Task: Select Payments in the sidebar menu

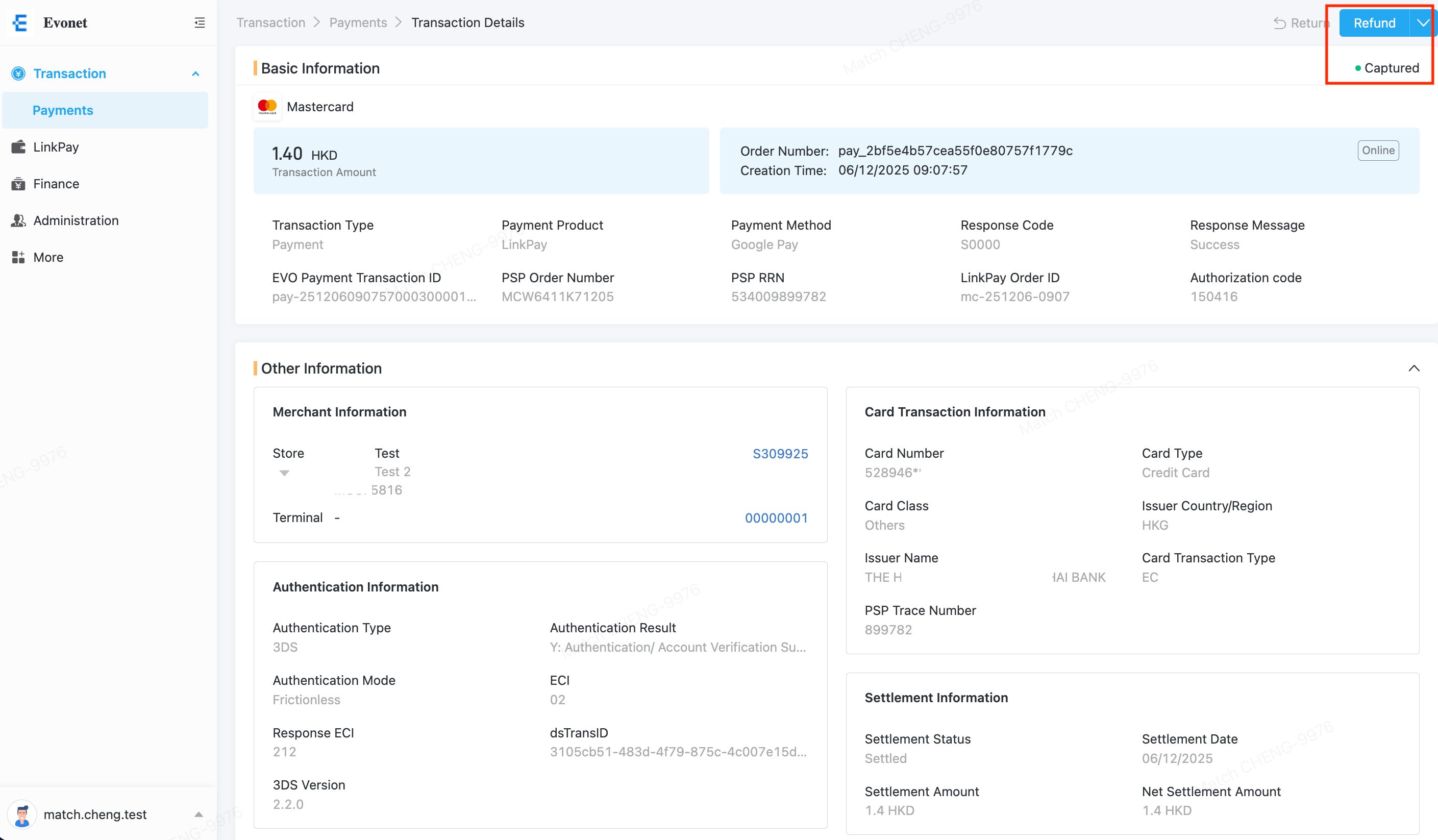Action: tap(63, 110)
